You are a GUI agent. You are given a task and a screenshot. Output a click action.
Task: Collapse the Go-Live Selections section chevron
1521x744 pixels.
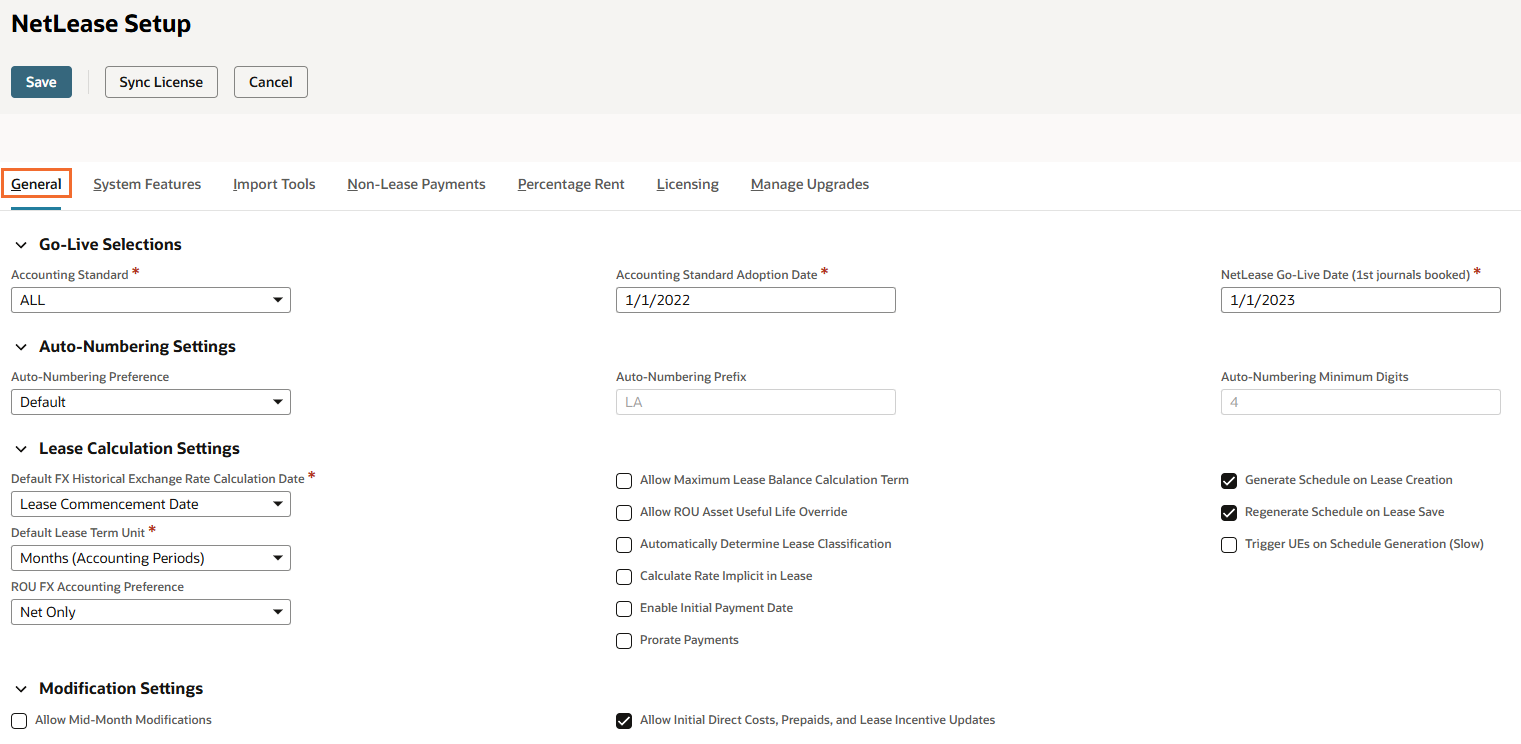[21, 245]
